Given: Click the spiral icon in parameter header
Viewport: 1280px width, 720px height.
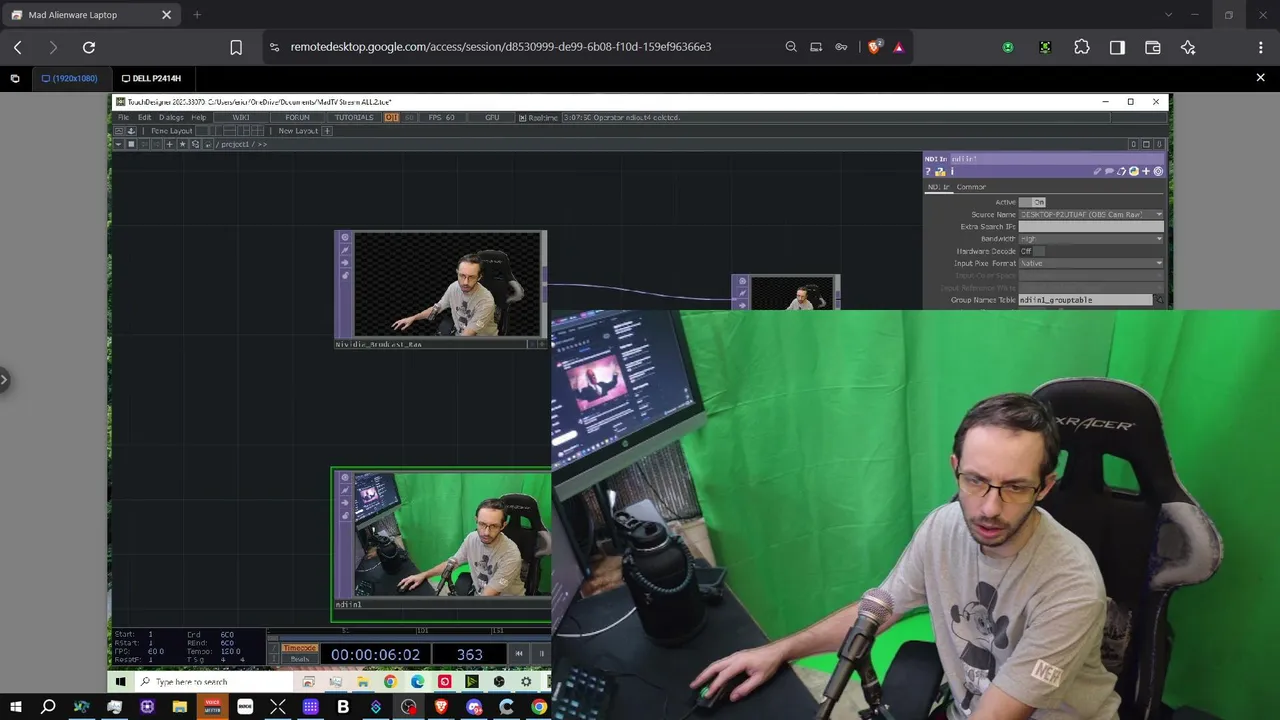Looking at the screenshot, I should [x=1158, y=172].
